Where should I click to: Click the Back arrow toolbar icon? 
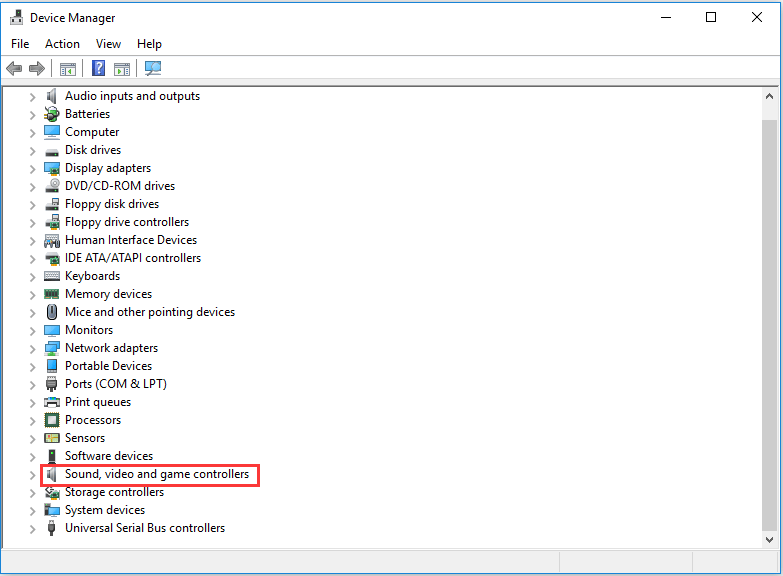[x=14, y=68]
